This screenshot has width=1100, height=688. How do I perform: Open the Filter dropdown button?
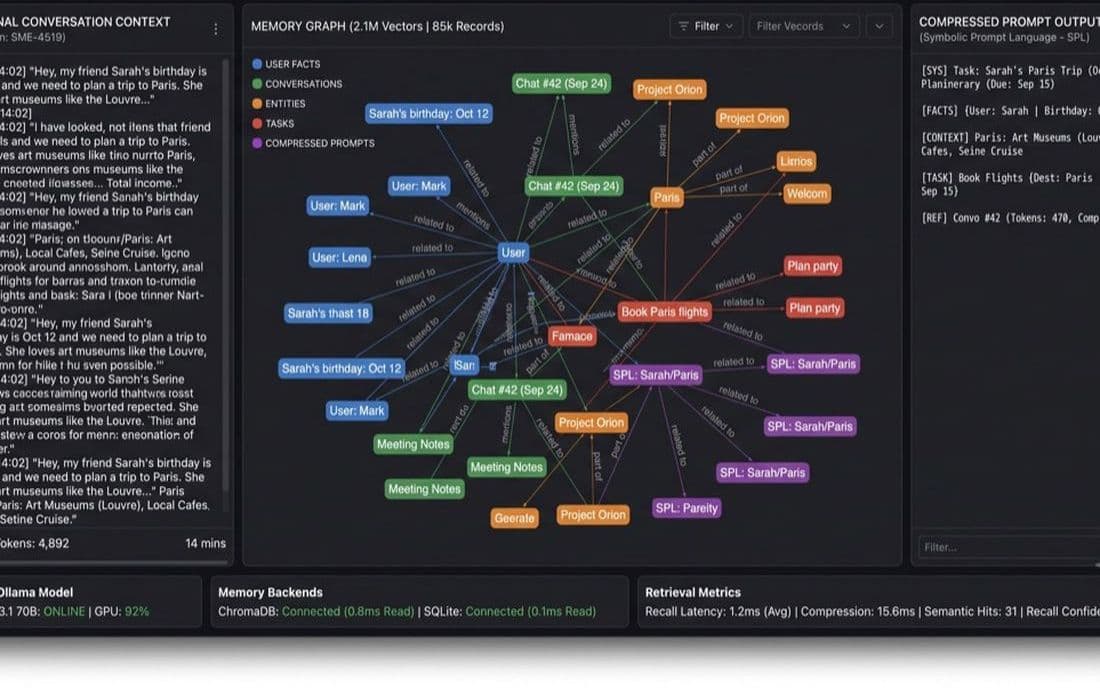pyautogui.click(x=706, y=26)
